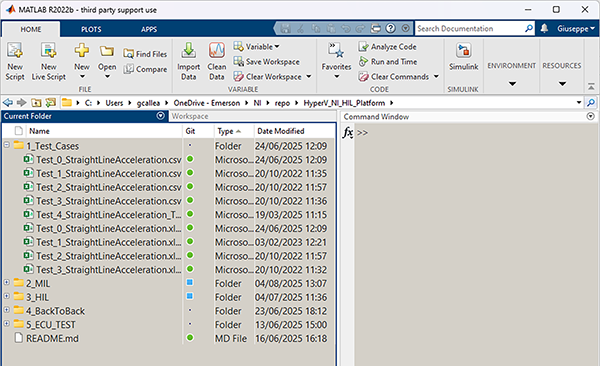Click the fx function browser icon
Image resolution: width=600 pixels, height=366 pixels.
(347, 132)
